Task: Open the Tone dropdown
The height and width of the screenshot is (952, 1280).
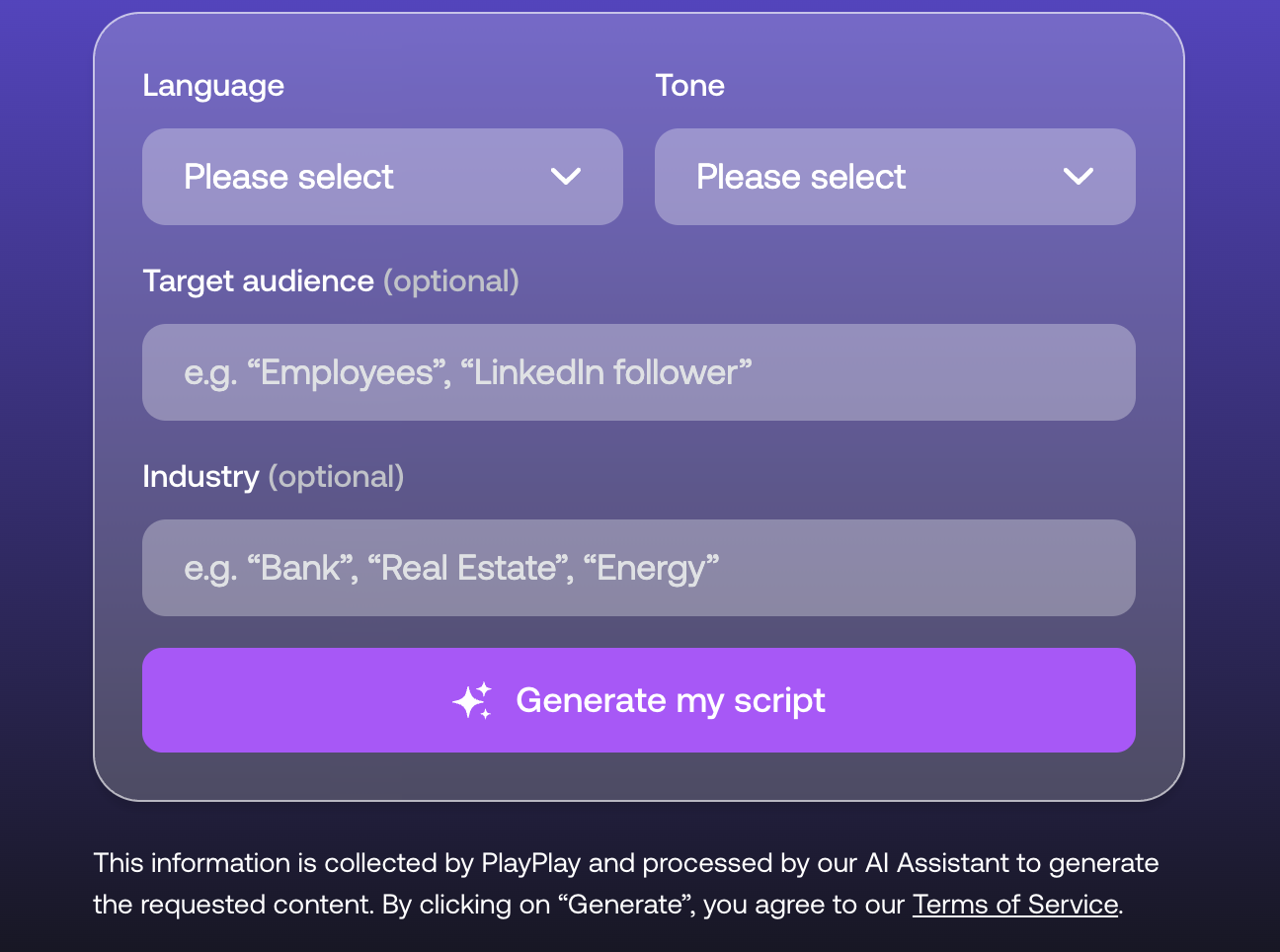Action: 895,177
